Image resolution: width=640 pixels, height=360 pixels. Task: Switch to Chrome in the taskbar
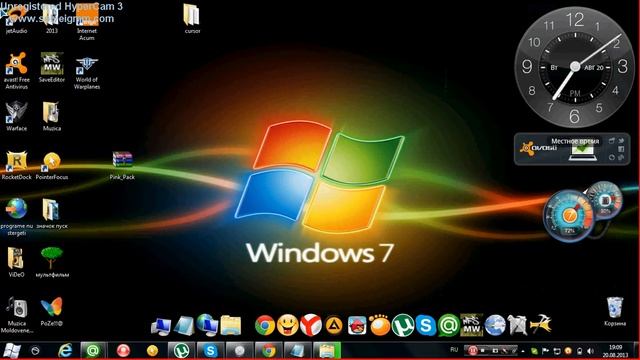click(269, 351)
